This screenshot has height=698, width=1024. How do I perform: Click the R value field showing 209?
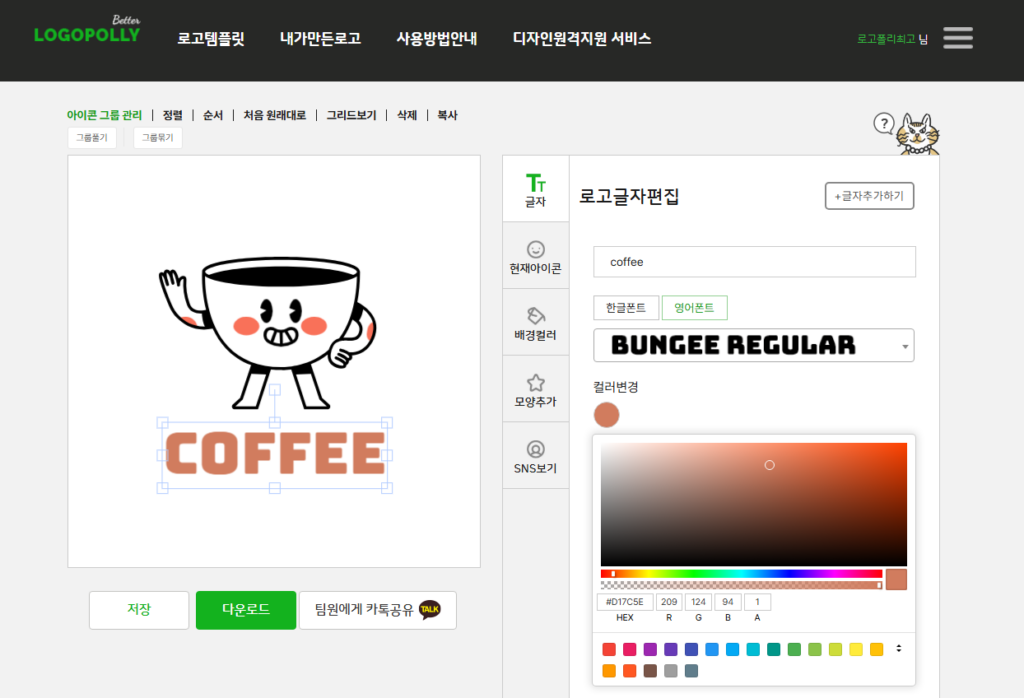pos(669,602)
